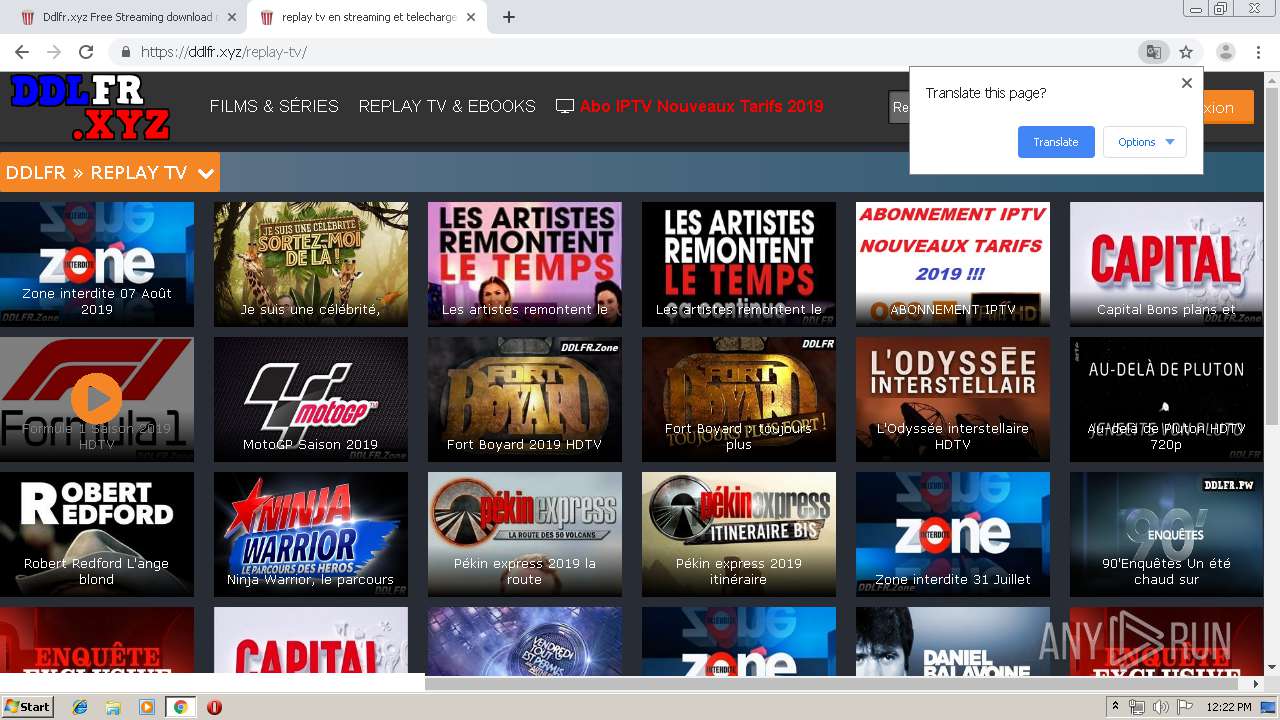Click the orange Connexion button
The height and width of the screenshot is (720, 1280).
pos(1228,107)
